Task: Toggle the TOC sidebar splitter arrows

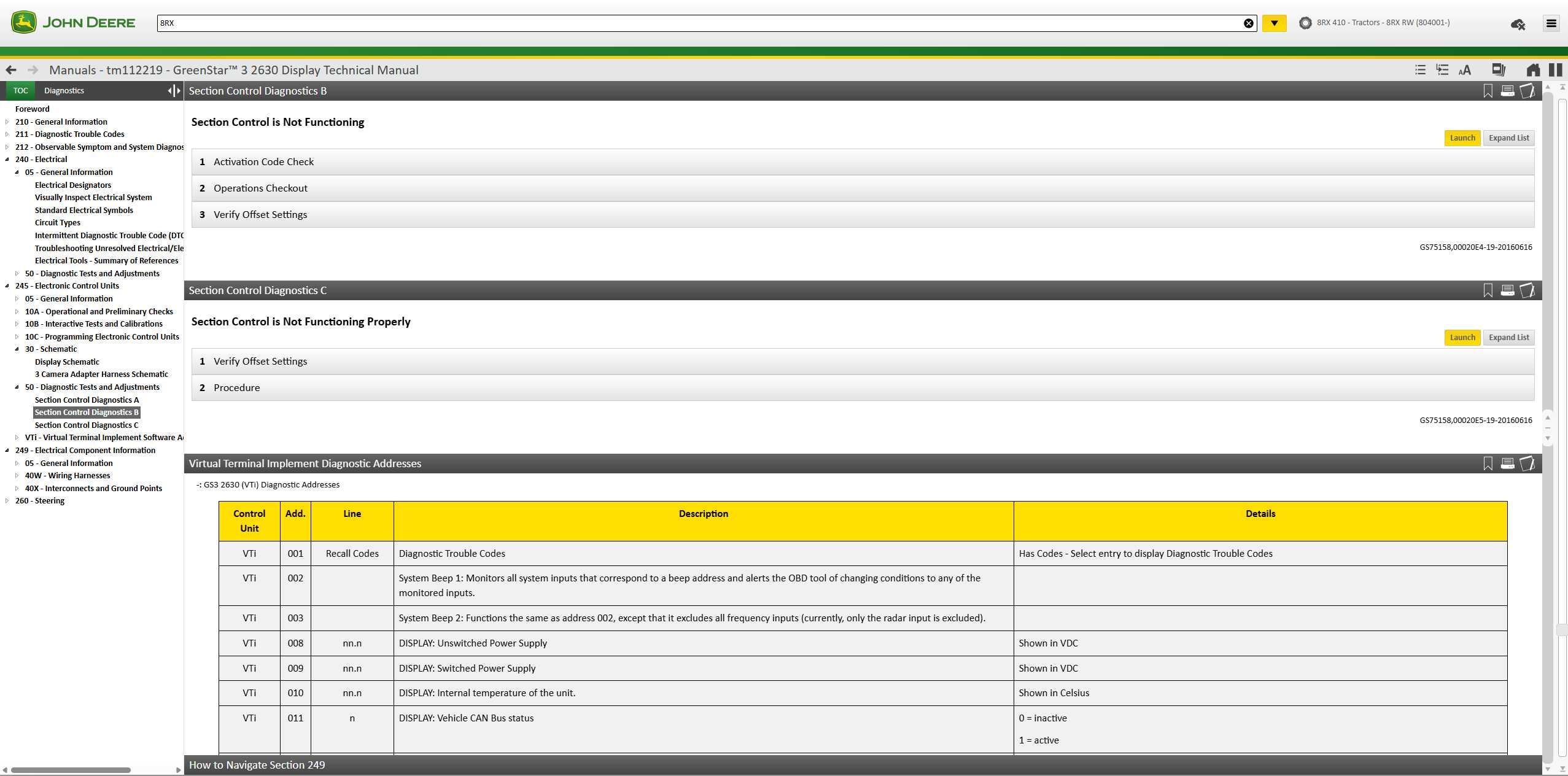Action: point(174,91)
